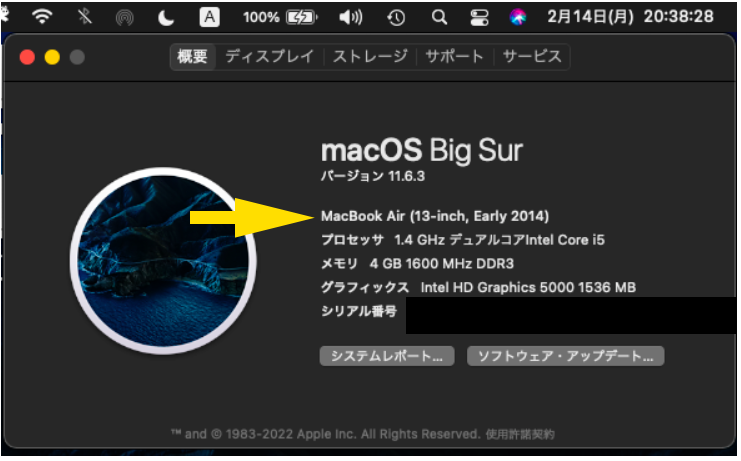Toggle Do Not Disturb moon icon
The image size is (741, 461).
[166, 18]
